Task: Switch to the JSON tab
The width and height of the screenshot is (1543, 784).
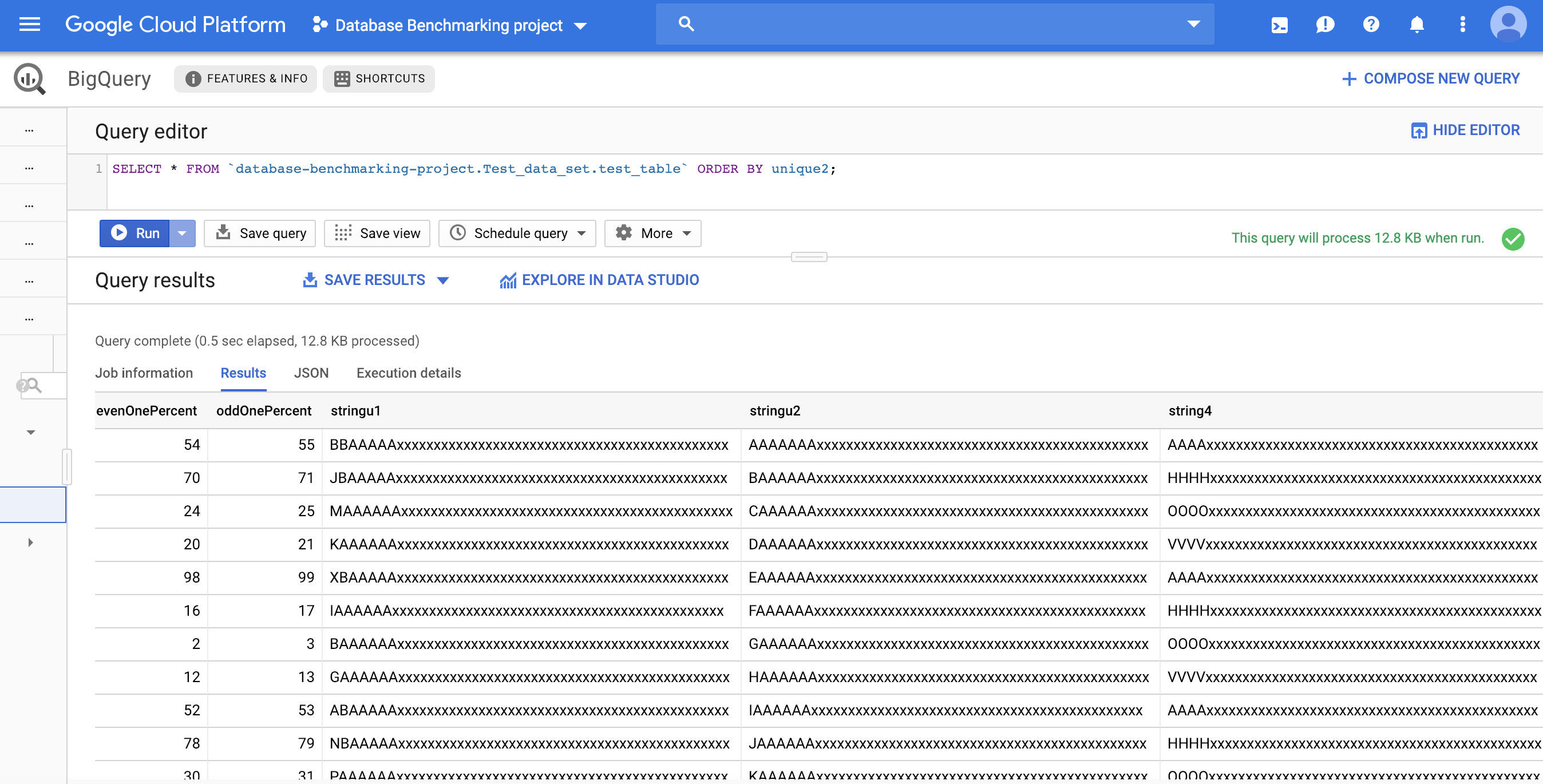Action: point(311,373)
